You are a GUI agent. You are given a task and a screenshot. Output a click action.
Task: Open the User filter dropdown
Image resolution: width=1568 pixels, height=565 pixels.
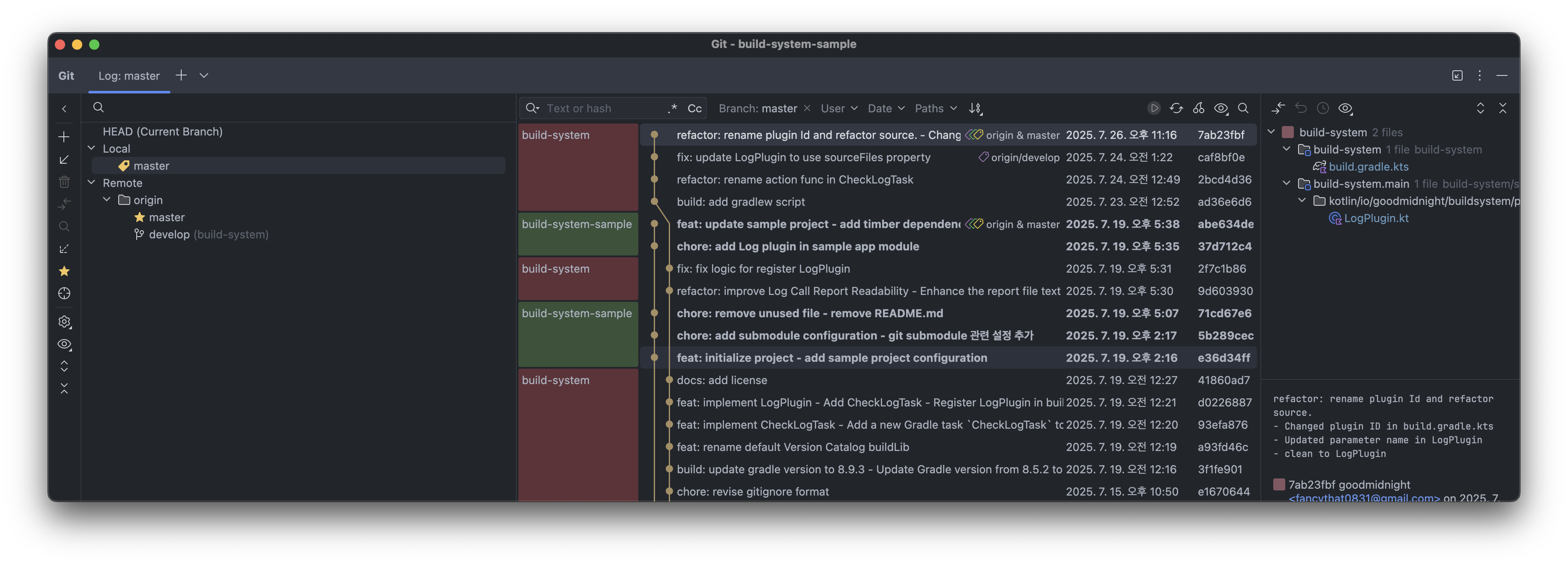[x=839, y=108]
